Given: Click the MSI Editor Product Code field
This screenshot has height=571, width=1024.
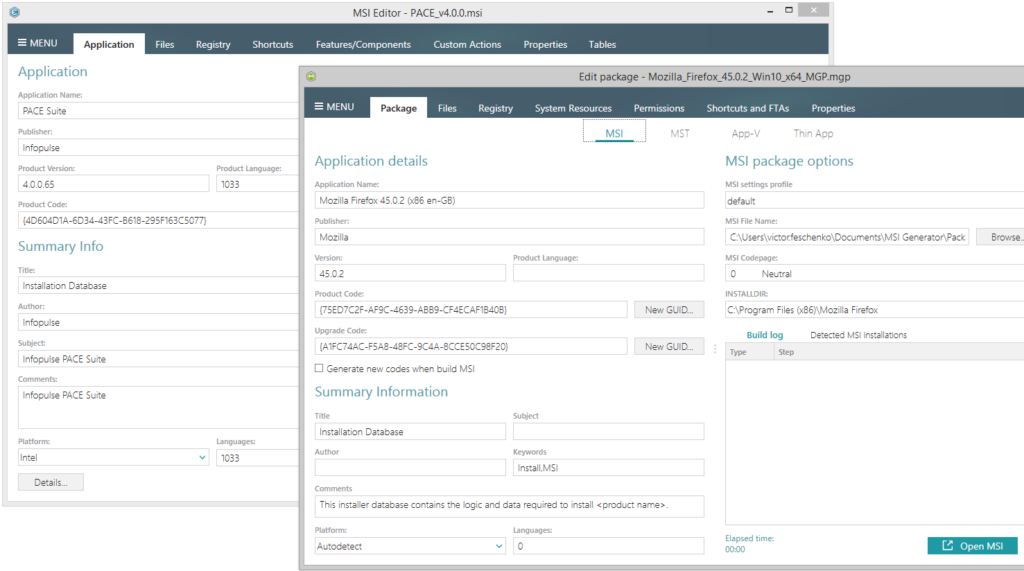Looking at the screenshot, I should point(158,220).
